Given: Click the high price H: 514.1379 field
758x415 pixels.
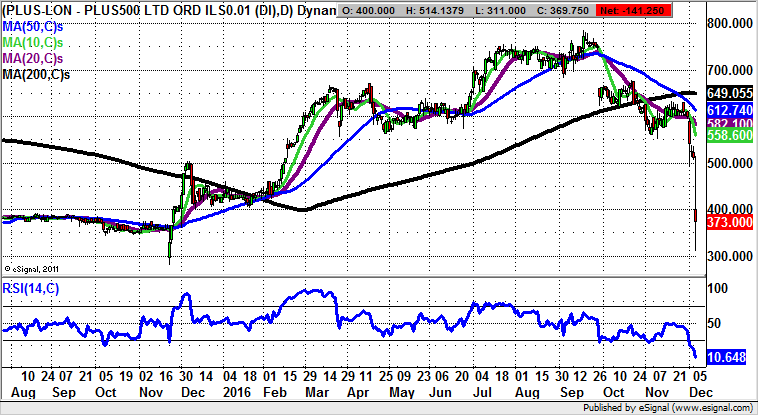Looking at the screenshot, I should [x=456, y=7].
